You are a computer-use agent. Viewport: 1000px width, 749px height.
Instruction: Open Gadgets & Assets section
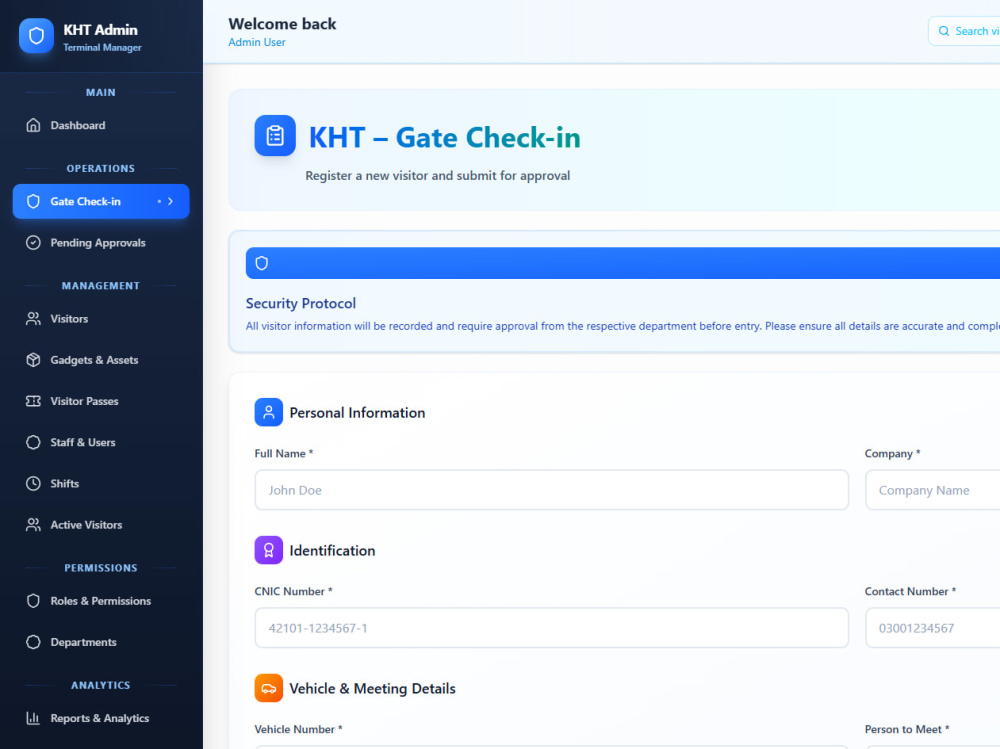[101, 360]
